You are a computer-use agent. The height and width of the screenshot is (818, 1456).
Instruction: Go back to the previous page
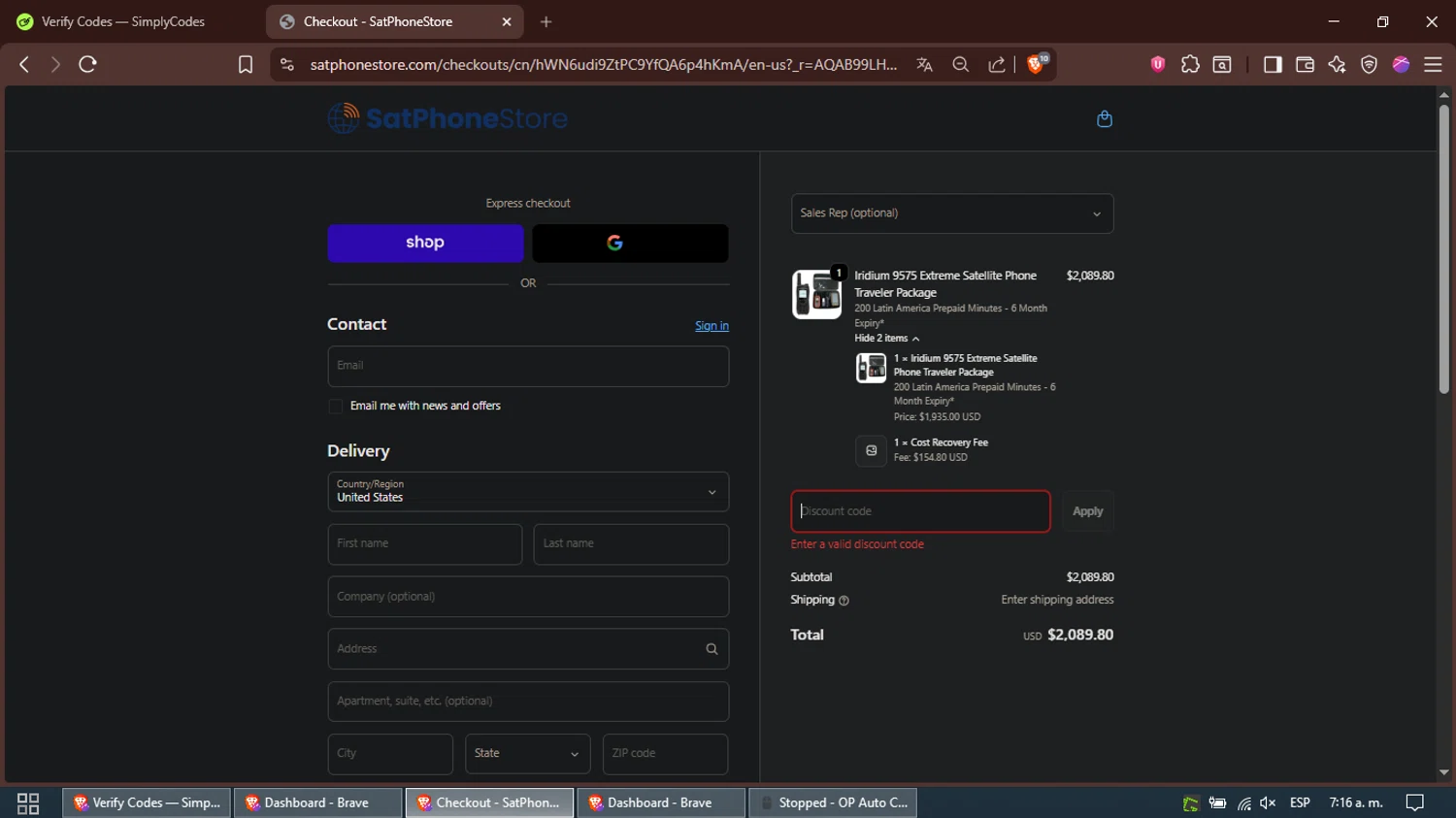pos(24,64)
